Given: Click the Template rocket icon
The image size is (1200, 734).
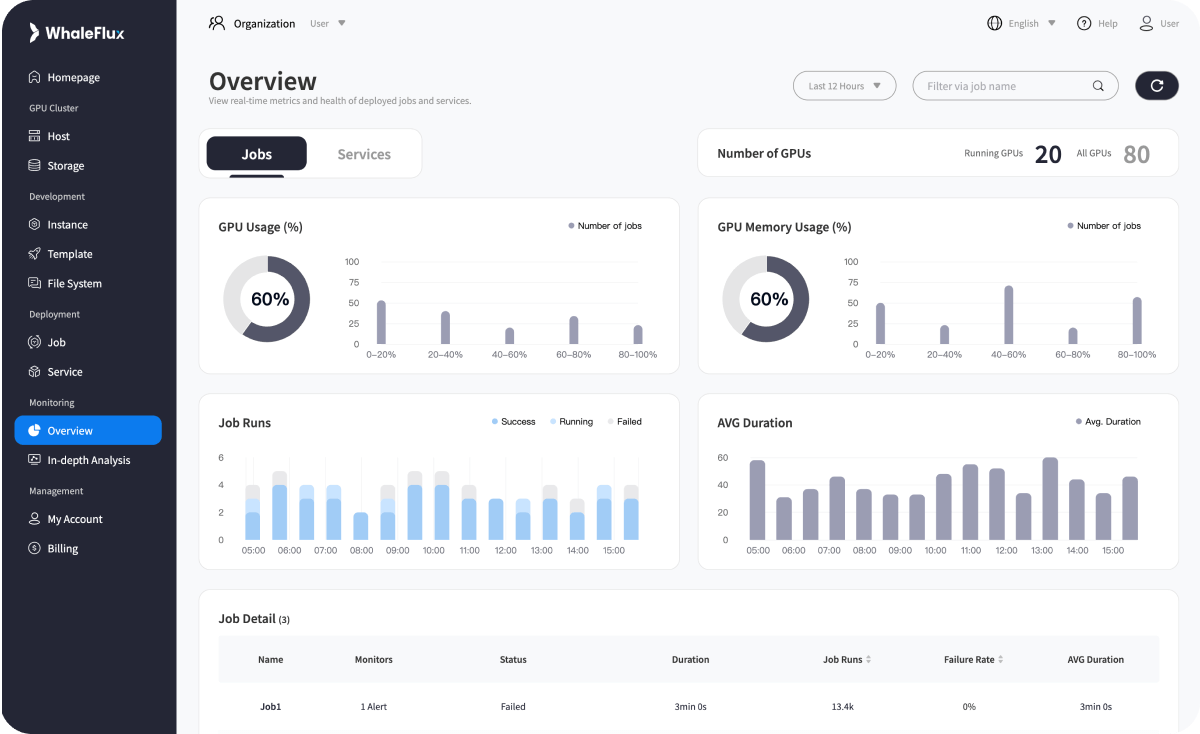Looking at the screenshot, I should [33, 253].
